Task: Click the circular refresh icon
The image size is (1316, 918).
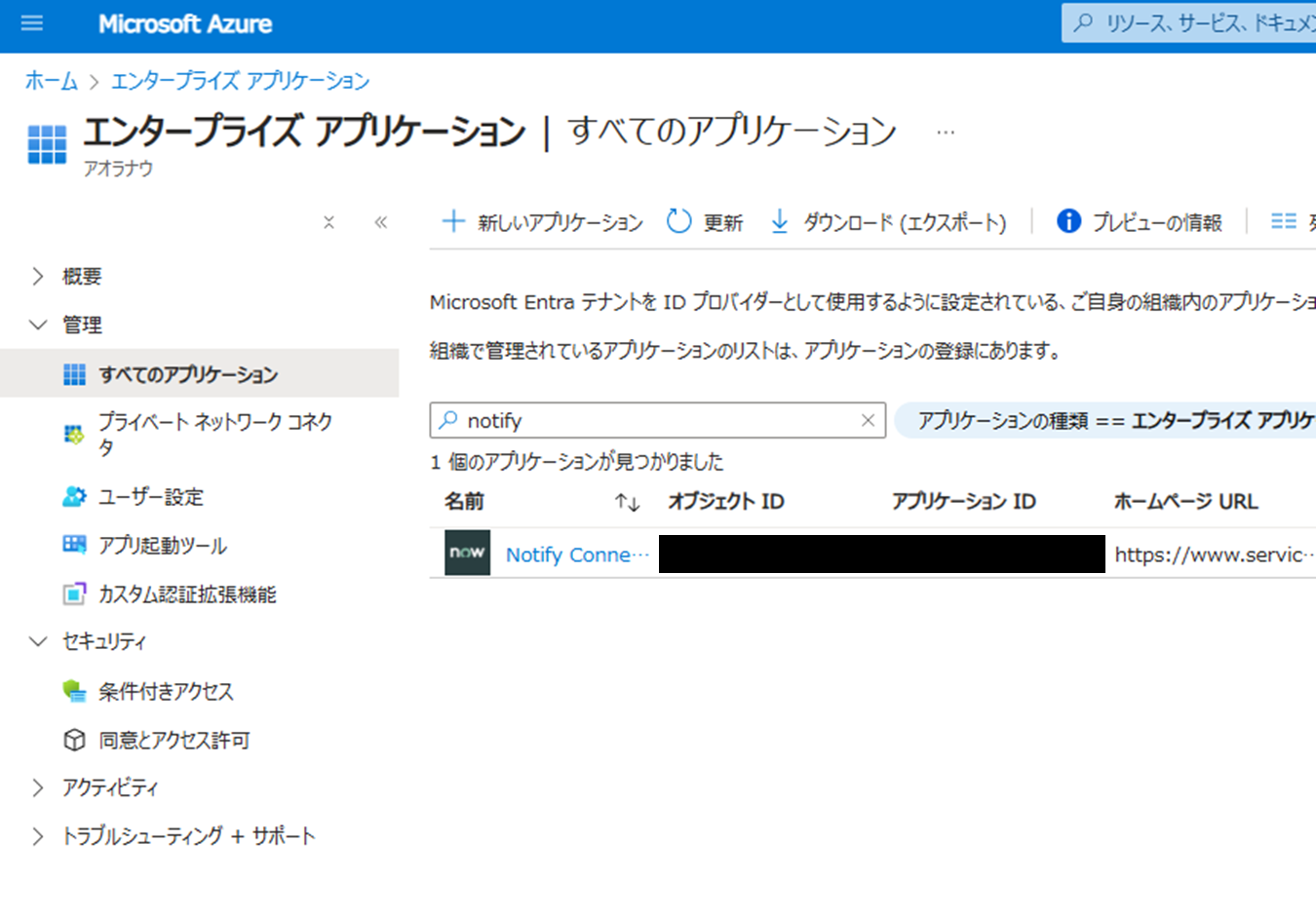Action: point(679,221)
